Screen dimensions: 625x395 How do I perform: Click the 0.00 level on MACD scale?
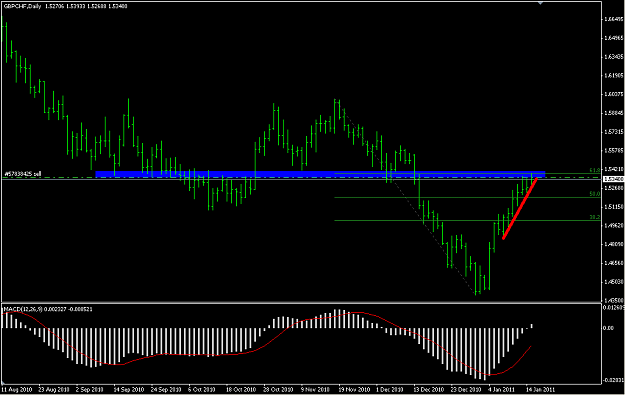(609, 328)
